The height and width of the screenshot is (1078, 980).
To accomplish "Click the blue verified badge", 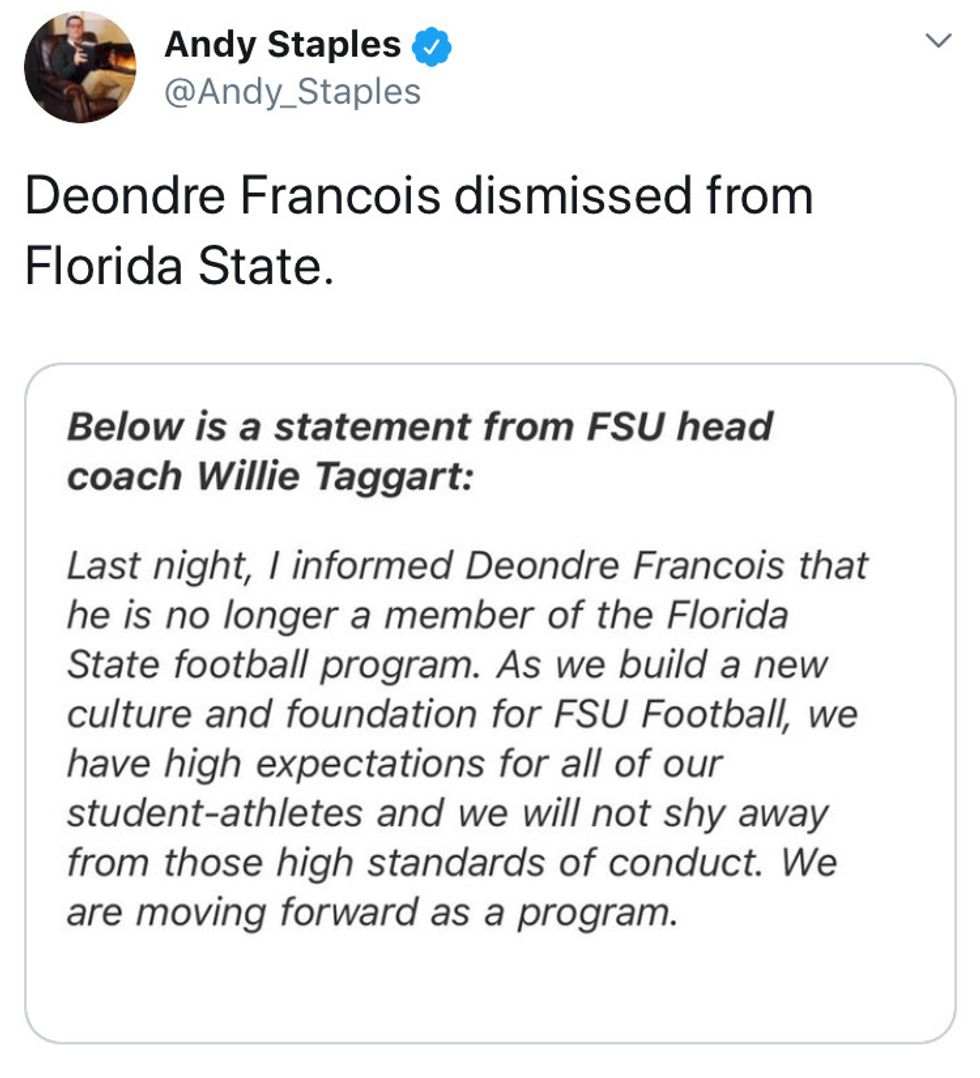I will pos(433,45).
